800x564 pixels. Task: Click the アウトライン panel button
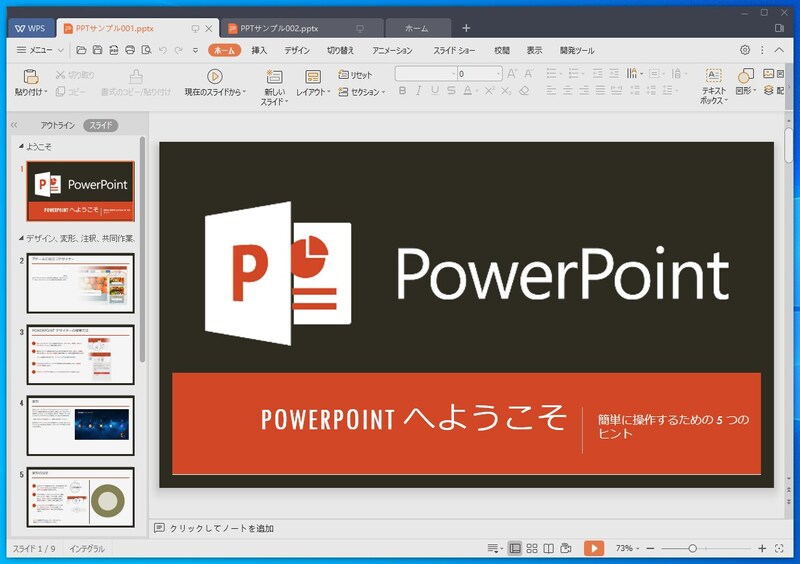coord(57,126)
